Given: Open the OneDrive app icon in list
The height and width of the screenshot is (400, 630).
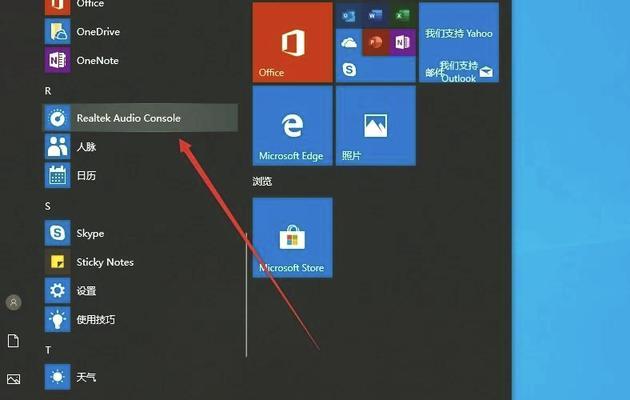Looking at the screenshot, I should click(57, 31).
